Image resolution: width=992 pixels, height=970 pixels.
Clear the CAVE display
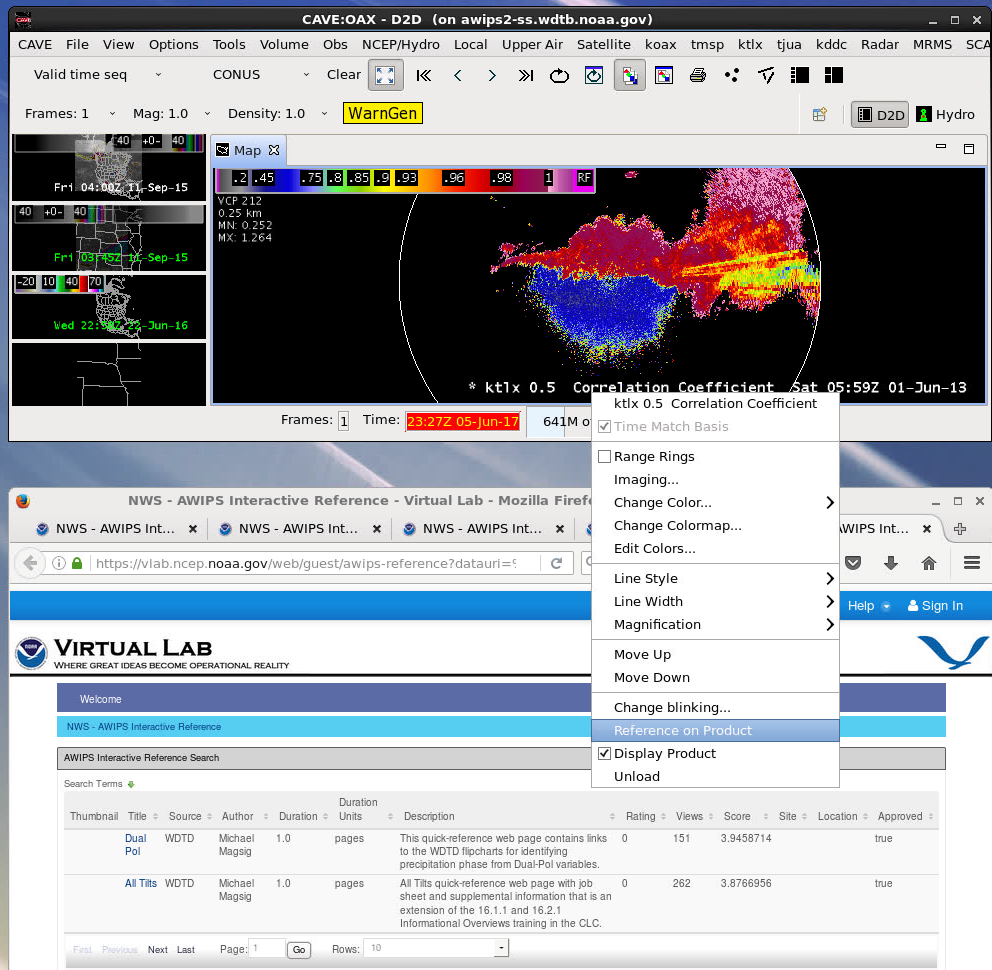(x=344, y=75)
